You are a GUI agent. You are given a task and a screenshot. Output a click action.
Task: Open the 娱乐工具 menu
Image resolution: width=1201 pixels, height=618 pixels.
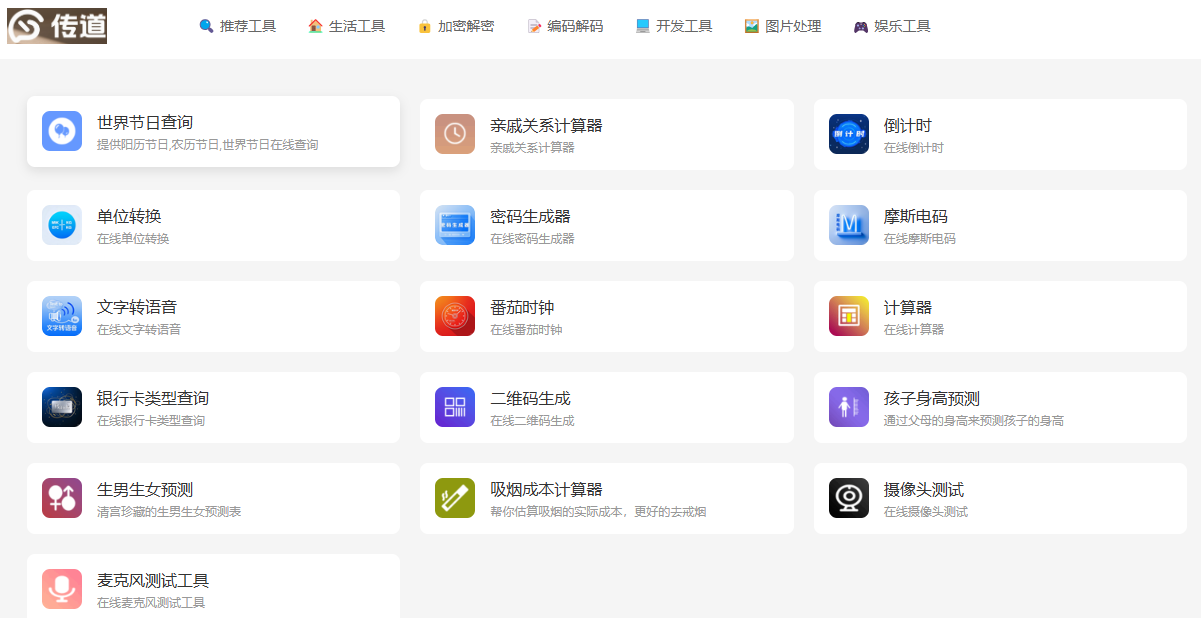(902, 26)
